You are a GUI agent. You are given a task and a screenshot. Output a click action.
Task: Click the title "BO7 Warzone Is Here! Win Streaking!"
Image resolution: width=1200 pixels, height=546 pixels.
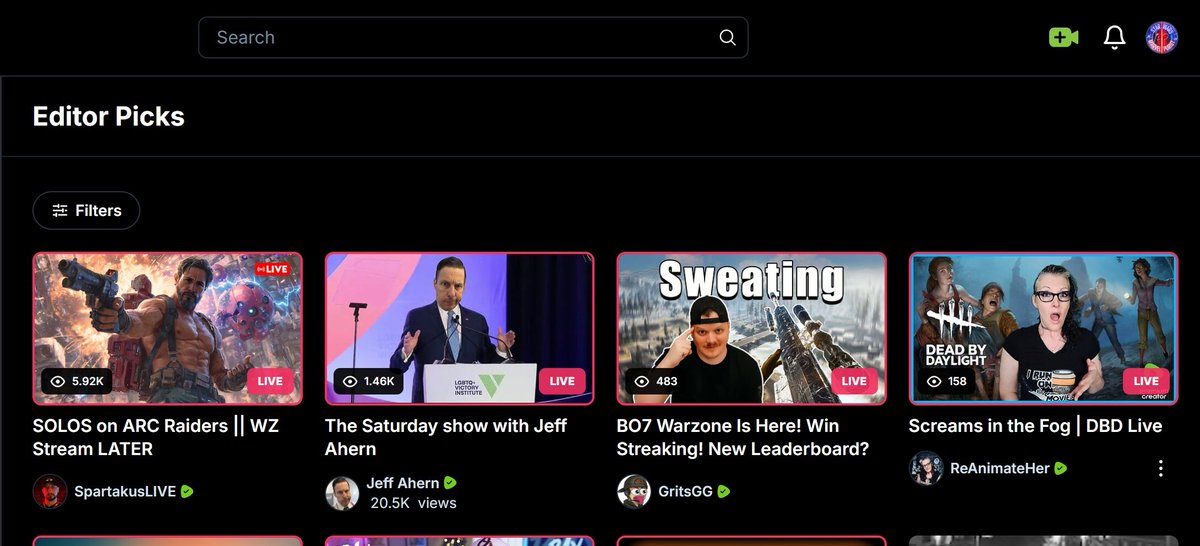pos(743,438)
